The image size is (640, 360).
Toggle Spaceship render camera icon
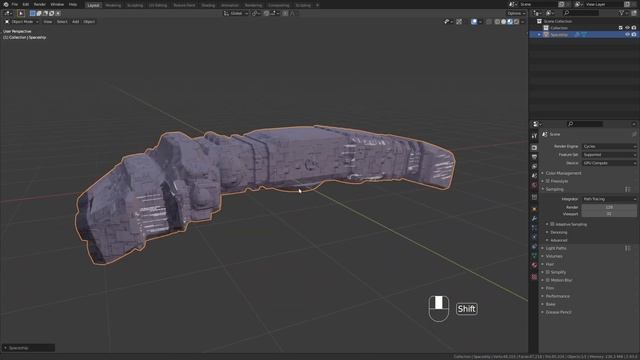pyautogui.click(x=634, y=35)
